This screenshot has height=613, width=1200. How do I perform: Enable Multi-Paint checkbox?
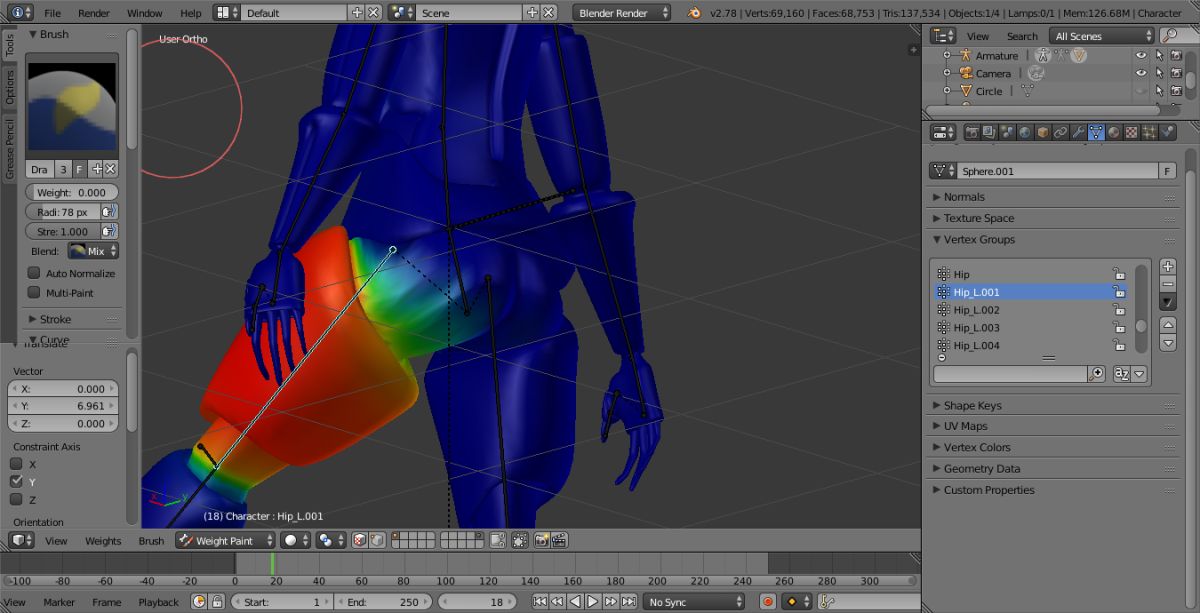point(34,293)
